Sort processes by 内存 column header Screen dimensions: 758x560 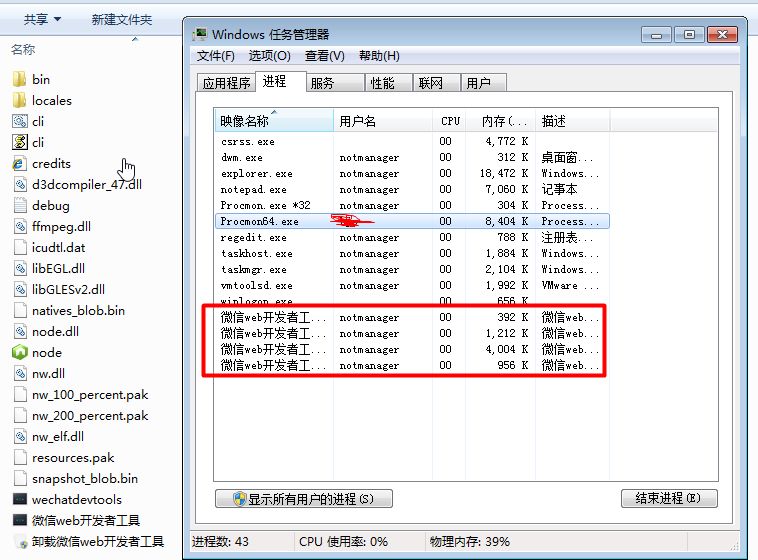coord(501,120)
